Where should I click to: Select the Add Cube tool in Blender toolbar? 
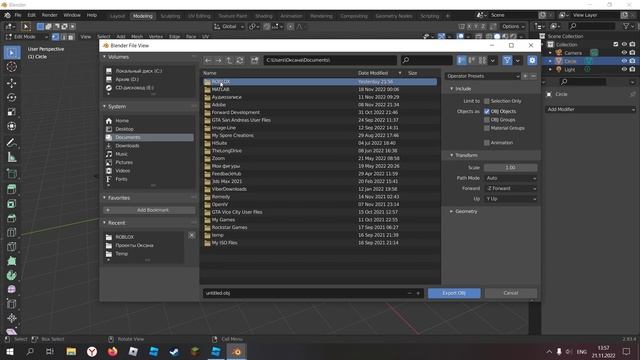pos(12,173)
